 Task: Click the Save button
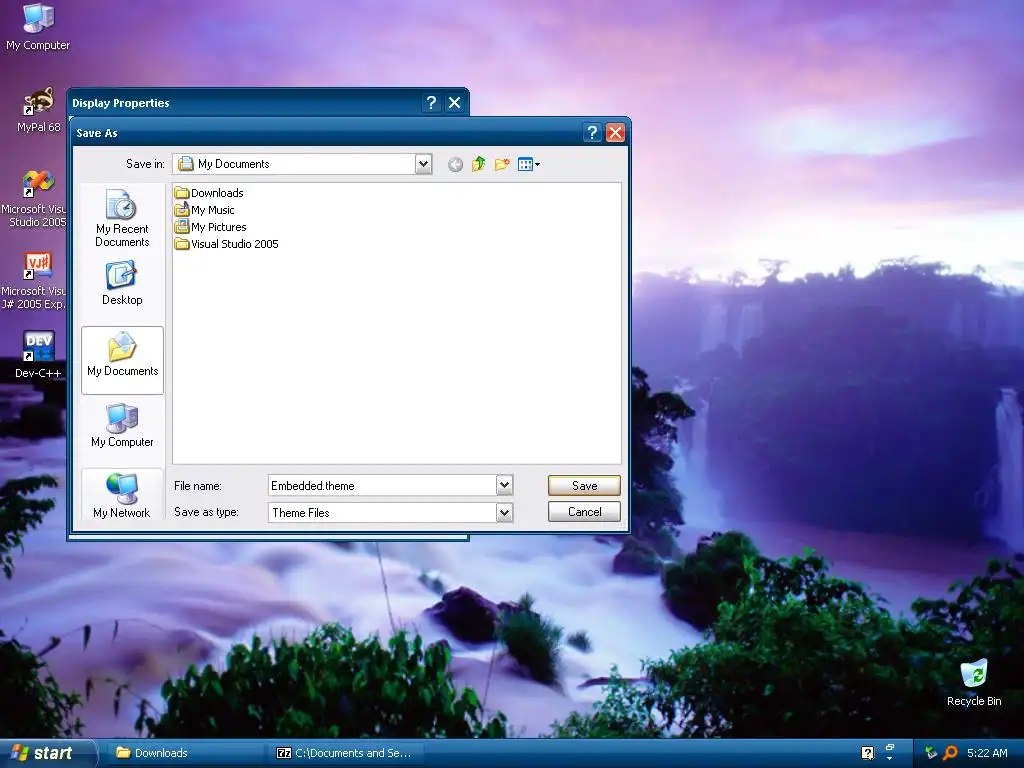(584, 485)
